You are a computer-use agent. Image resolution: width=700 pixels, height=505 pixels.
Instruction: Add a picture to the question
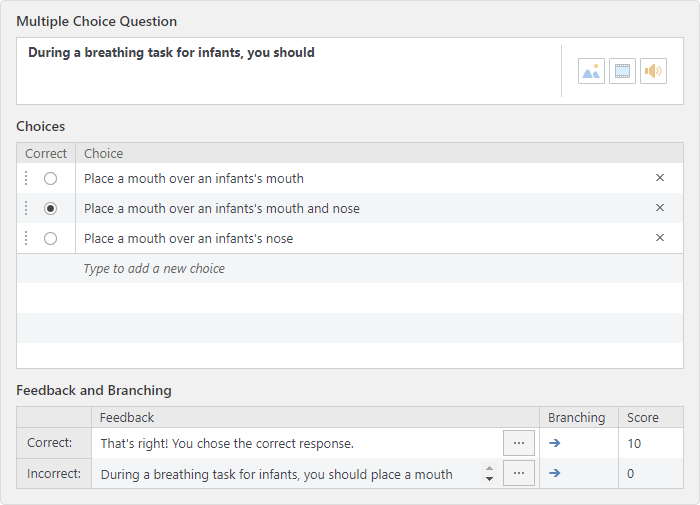[x=591, y=71]
